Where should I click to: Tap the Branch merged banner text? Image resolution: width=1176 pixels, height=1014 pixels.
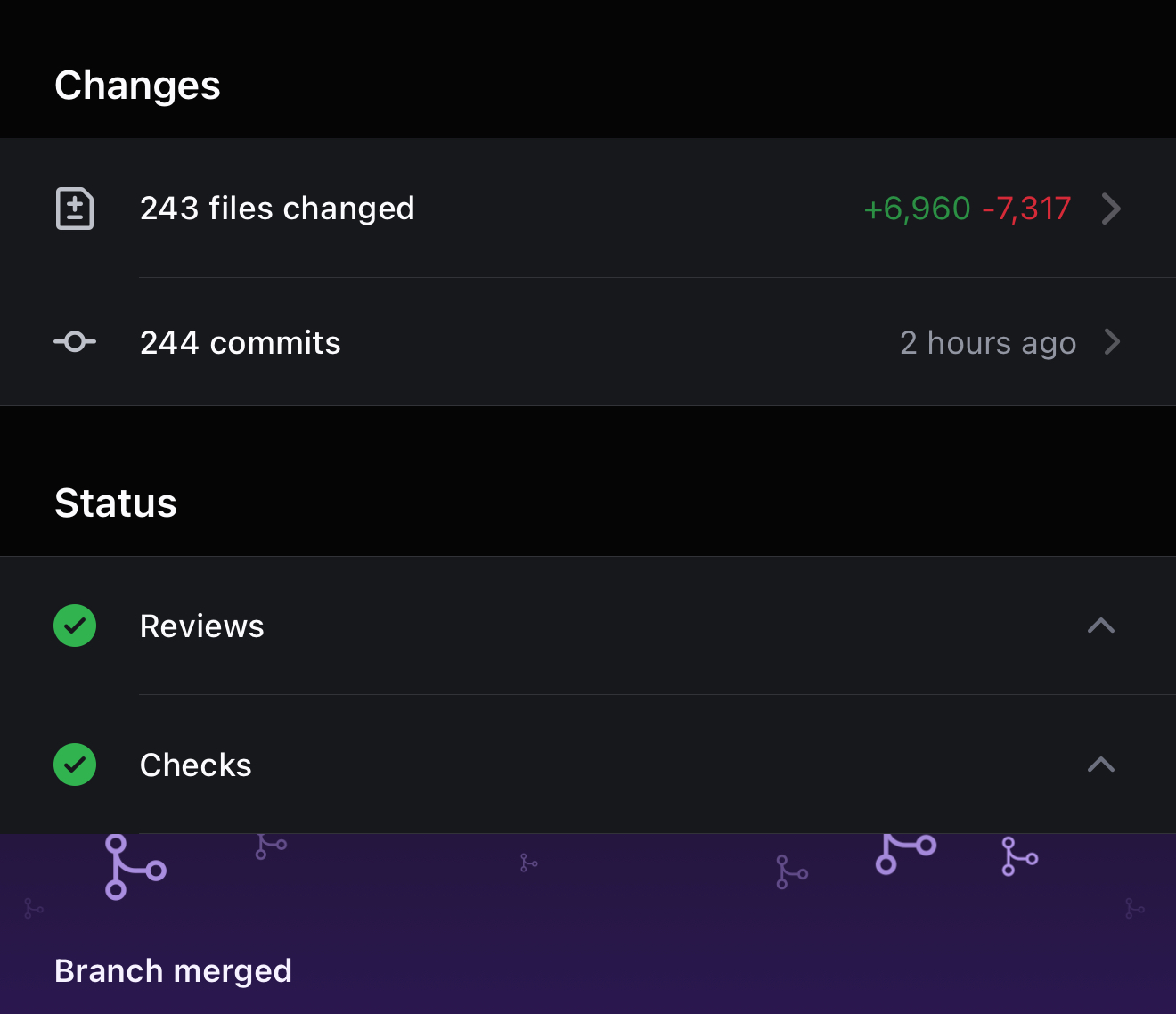pyautogui.click(x=174, y=970)
